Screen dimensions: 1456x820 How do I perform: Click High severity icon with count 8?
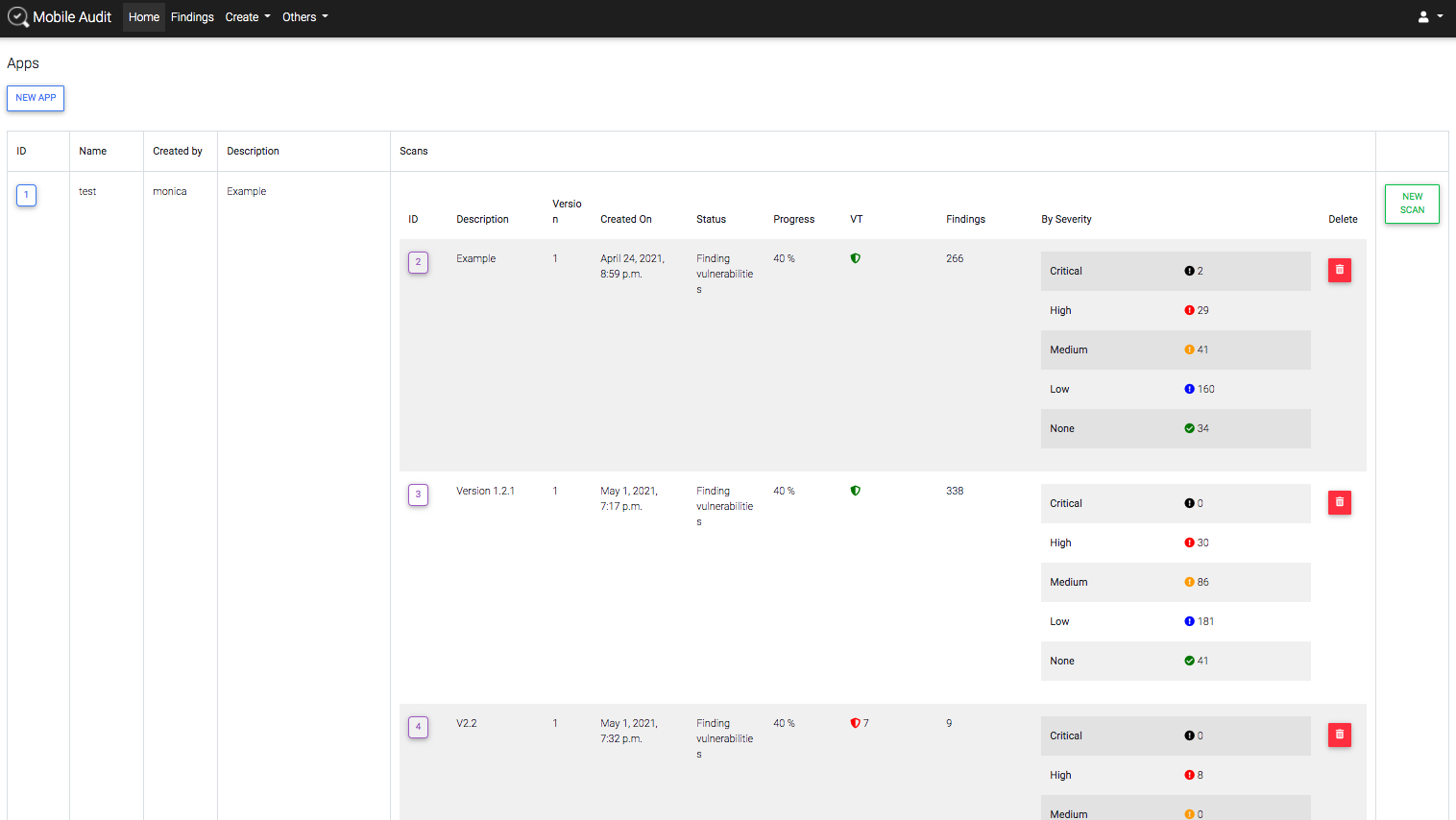(1189, 775)
